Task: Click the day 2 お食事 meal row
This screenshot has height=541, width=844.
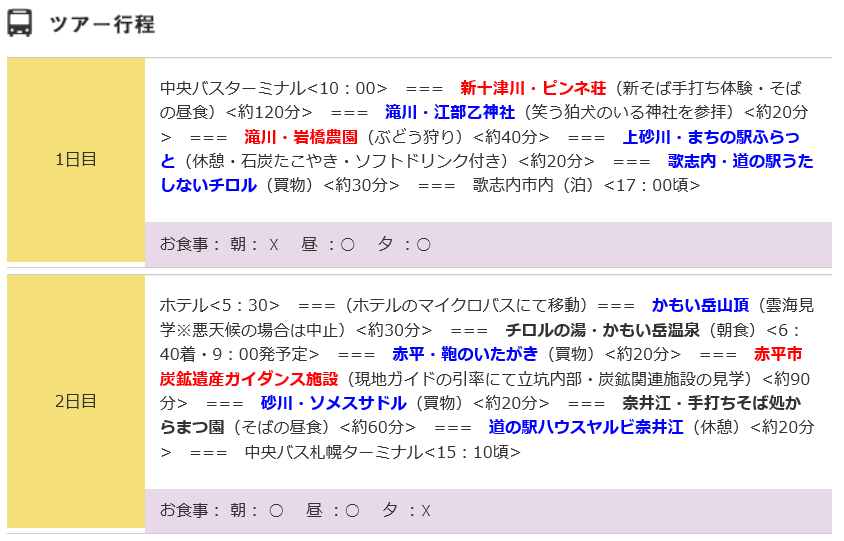Action: point(488,510)
